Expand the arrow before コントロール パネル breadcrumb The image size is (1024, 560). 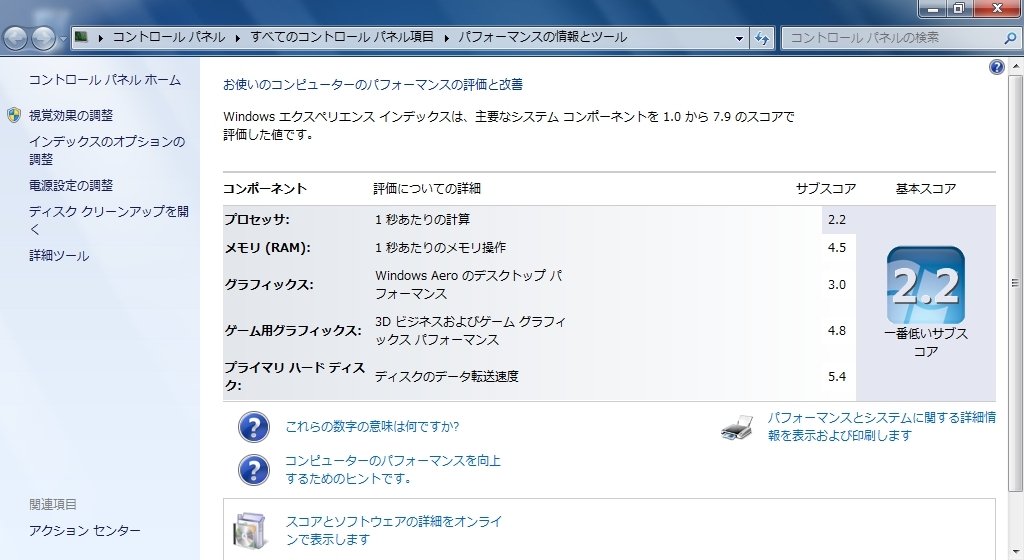[101, 38]
